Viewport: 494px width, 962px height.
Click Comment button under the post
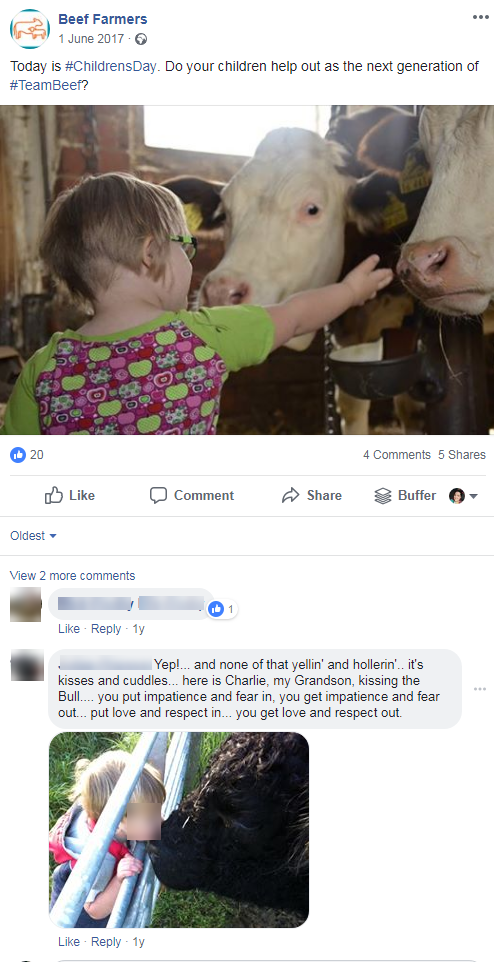pos(192,495)
